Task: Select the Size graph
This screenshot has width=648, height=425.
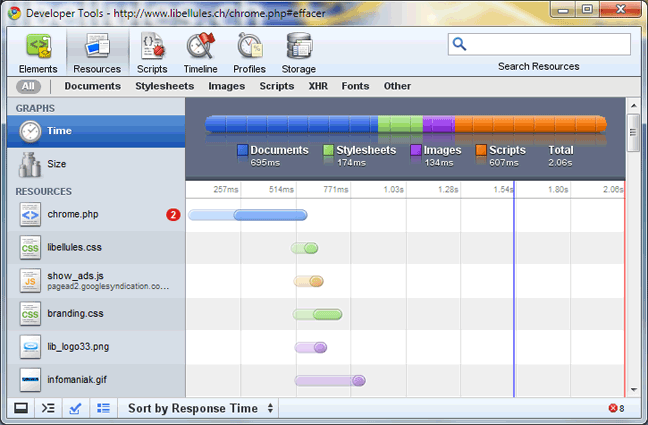Action: (96, 164)
